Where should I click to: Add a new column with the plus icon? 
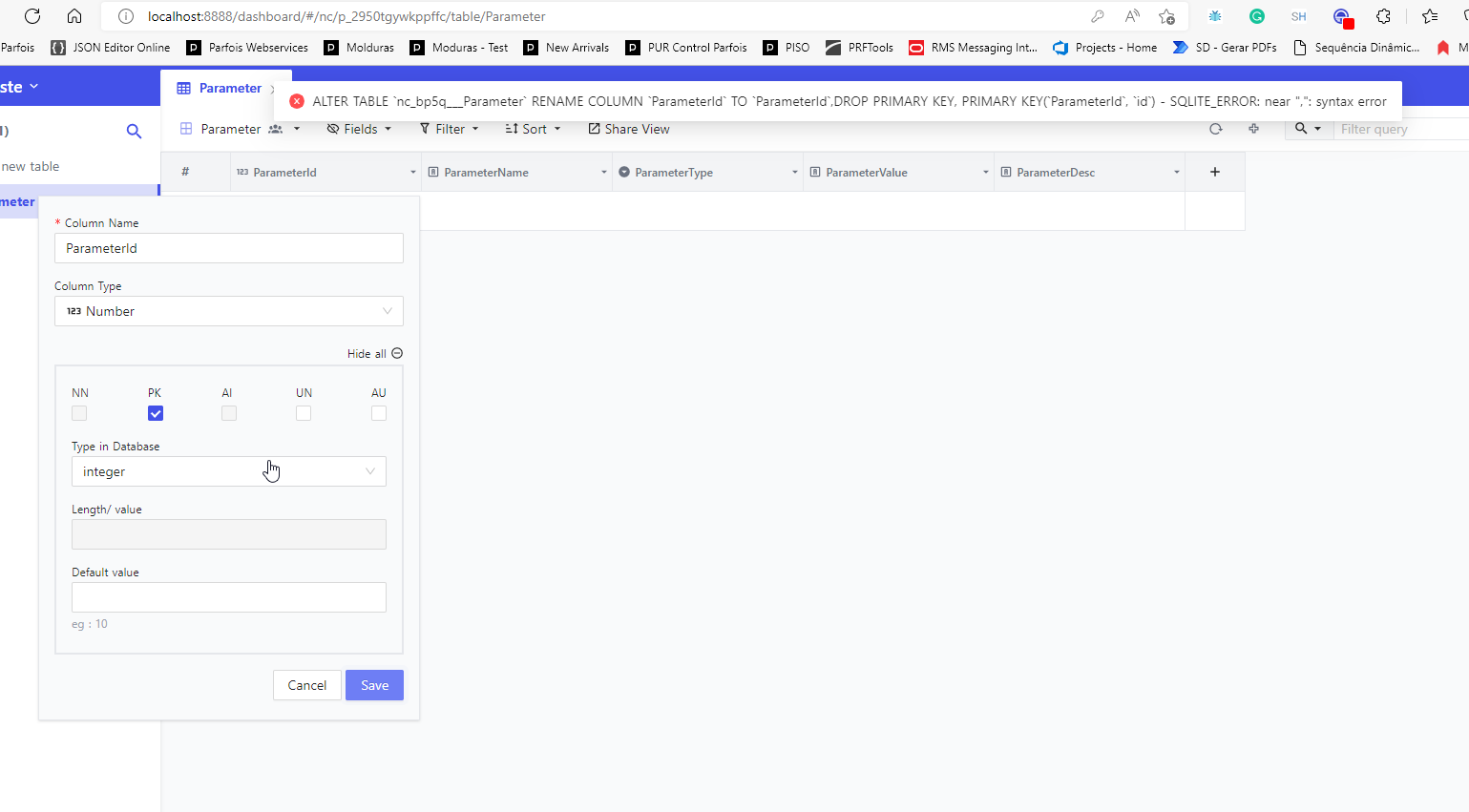pos(1214,172)
